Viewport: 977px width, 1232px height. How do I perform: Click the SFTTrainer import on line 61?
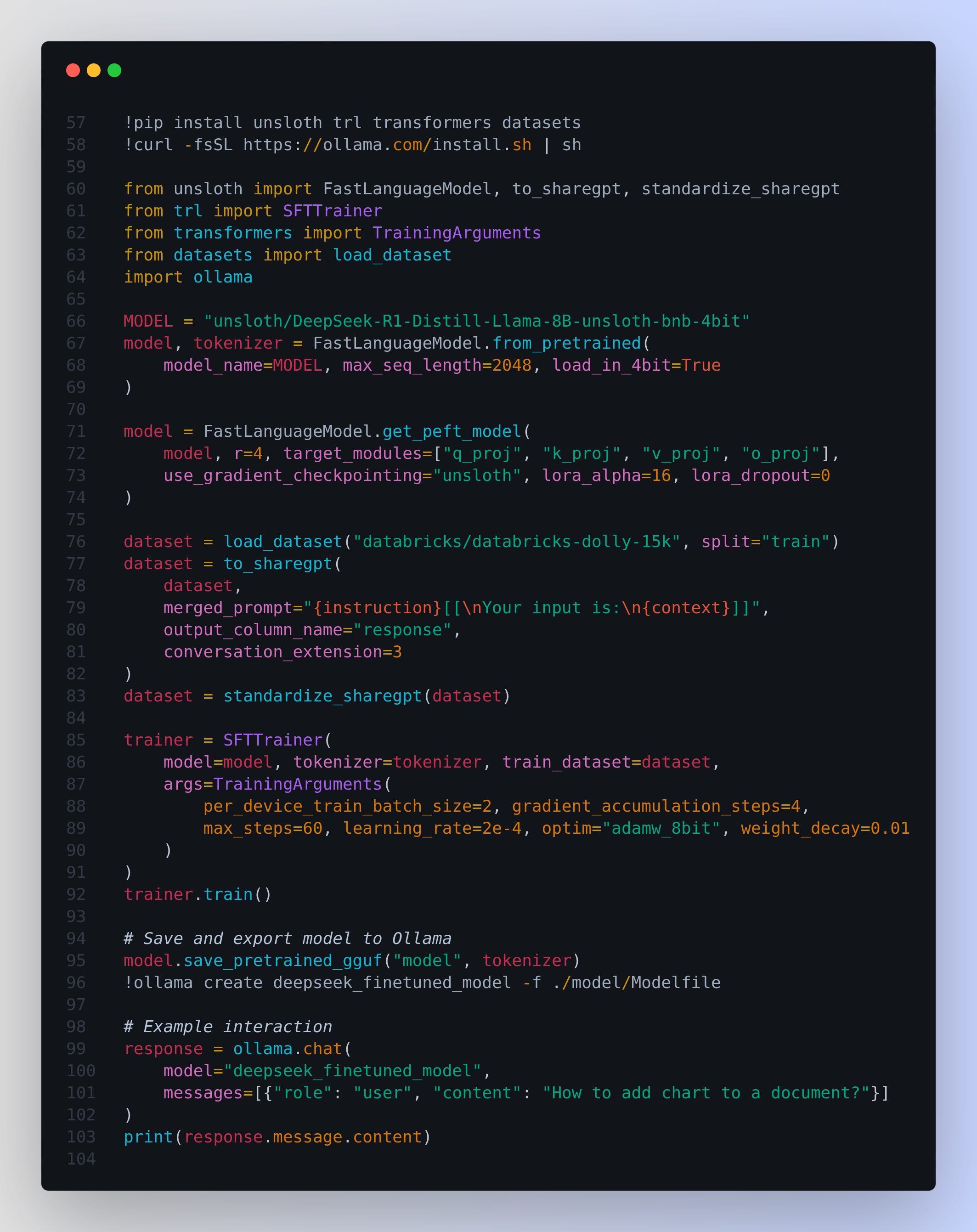332,211
